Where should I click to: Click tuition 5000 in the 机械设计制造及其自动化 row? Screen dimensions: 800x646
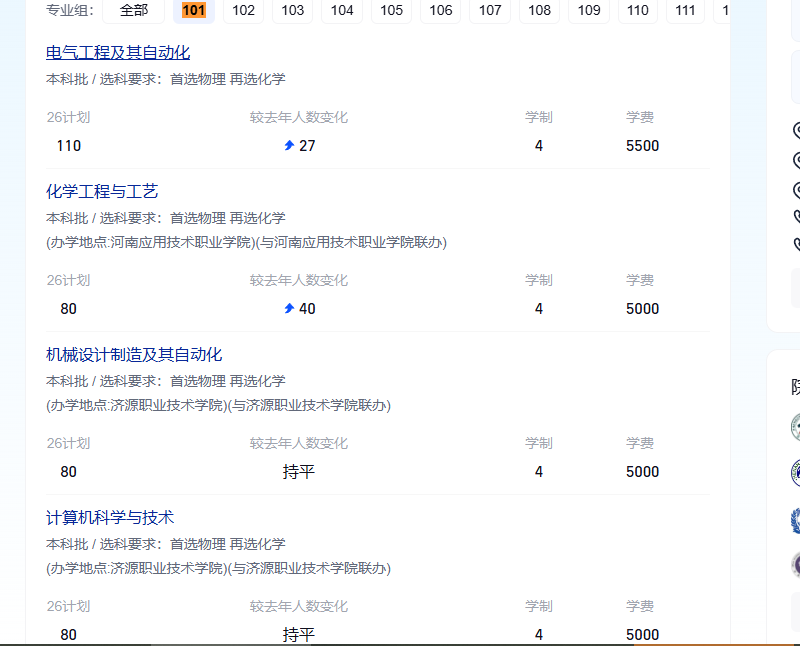642,471
